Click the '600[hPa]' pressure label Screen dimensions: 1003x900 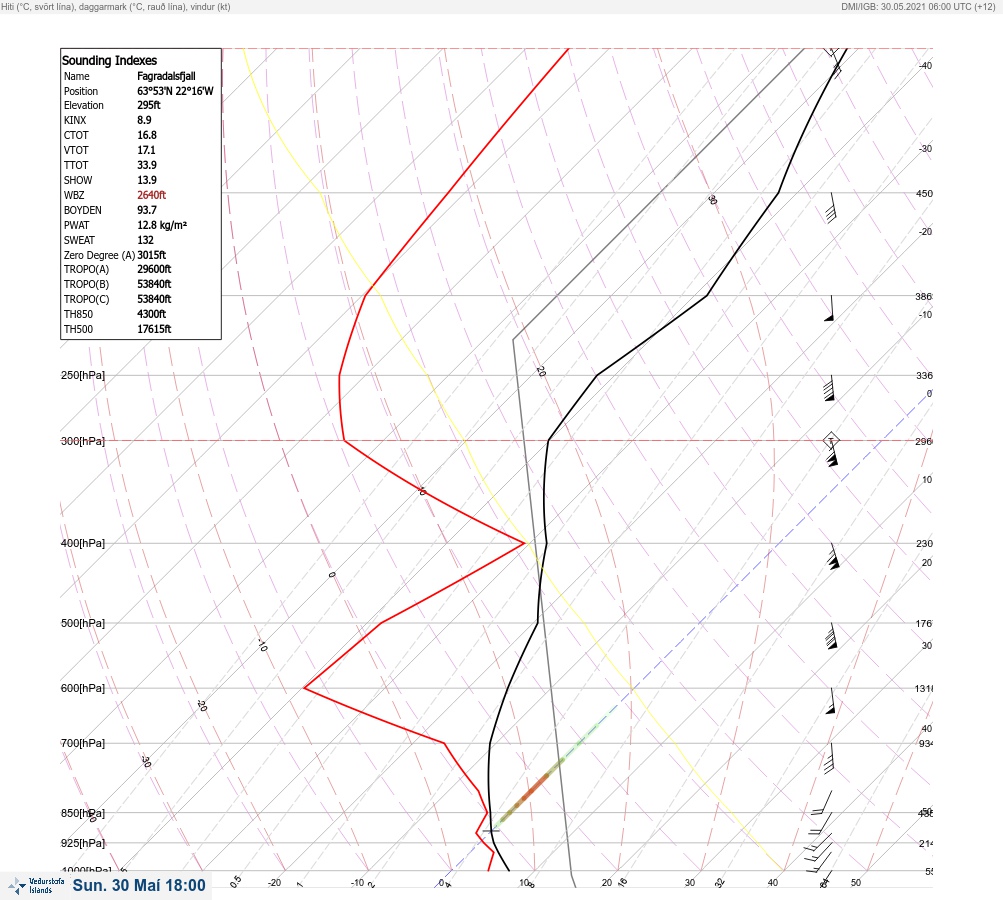click(x=83, y=688)
